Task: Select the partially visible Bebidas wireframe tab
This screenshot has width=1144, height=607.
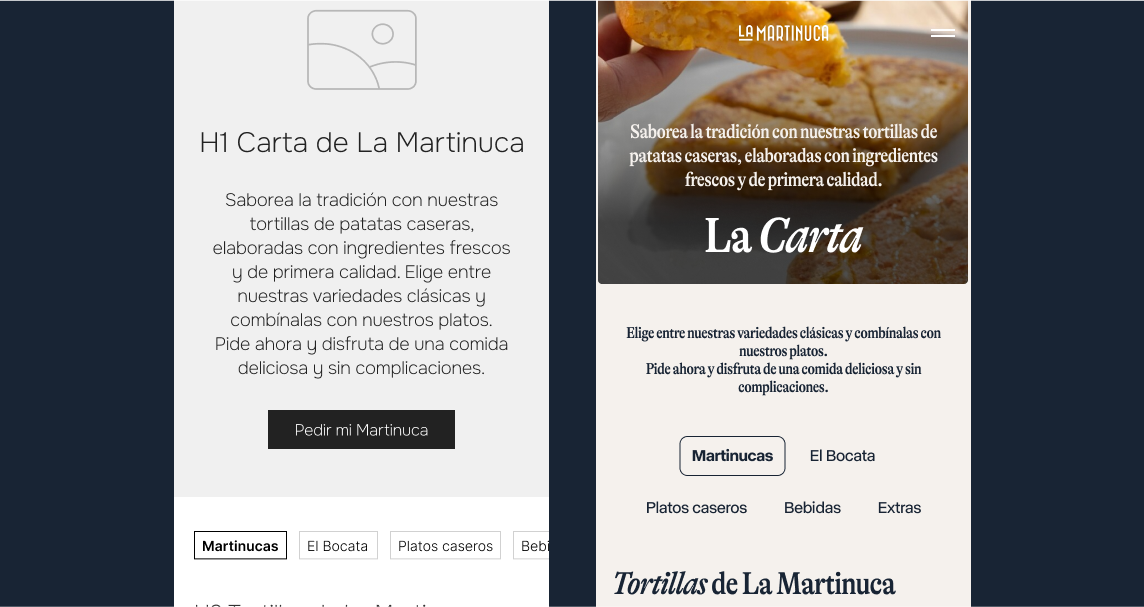Action: [x=531, y=546]
